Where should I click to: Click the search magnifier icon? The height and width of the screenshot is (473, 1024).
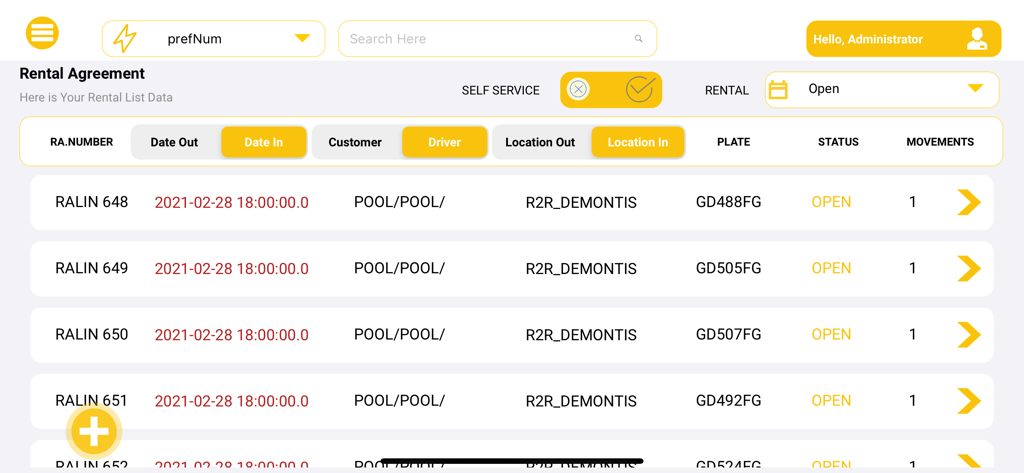(x=639, y=39)
